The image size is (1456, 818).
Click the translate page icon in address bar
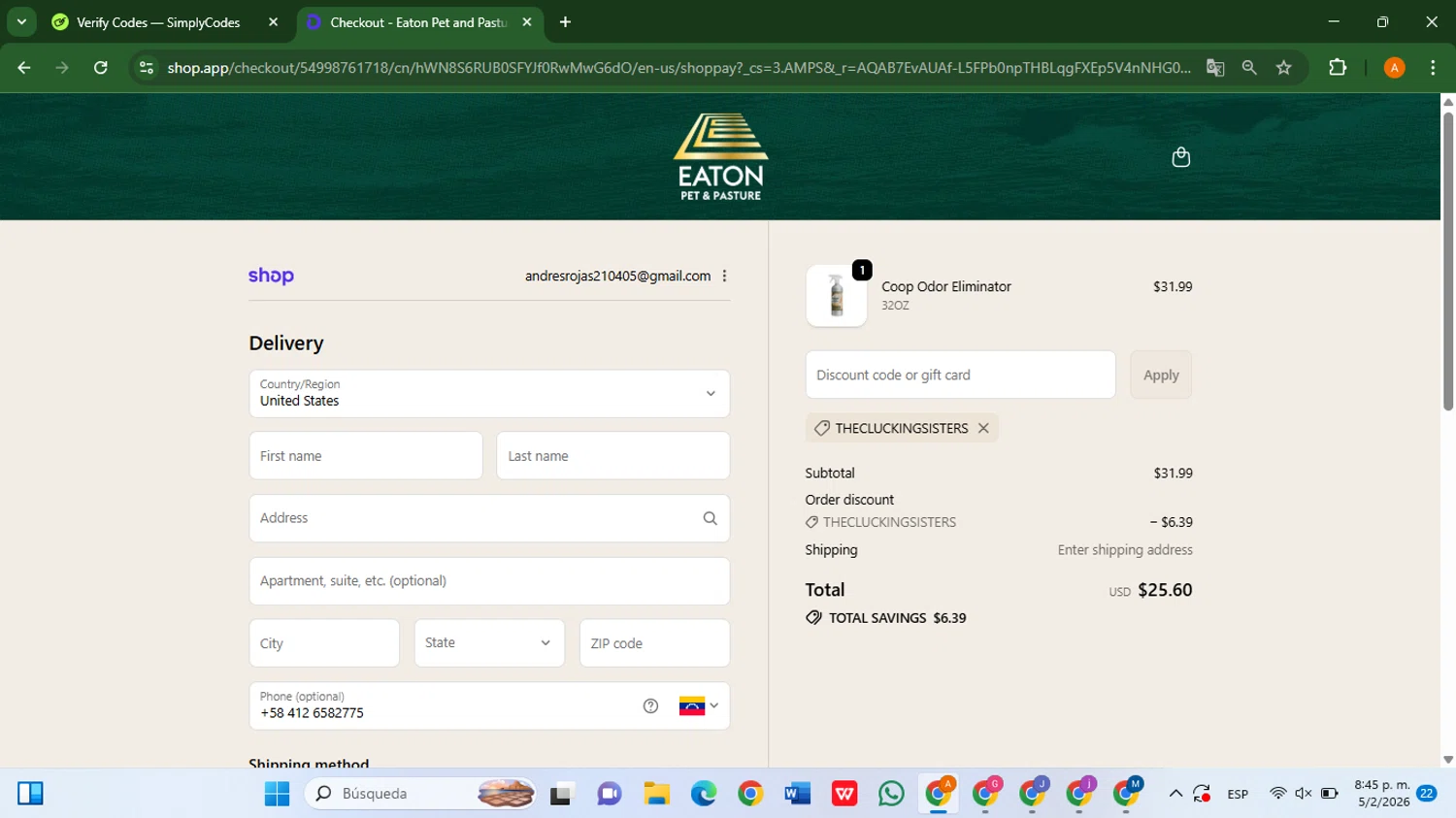click(1215, 68)
